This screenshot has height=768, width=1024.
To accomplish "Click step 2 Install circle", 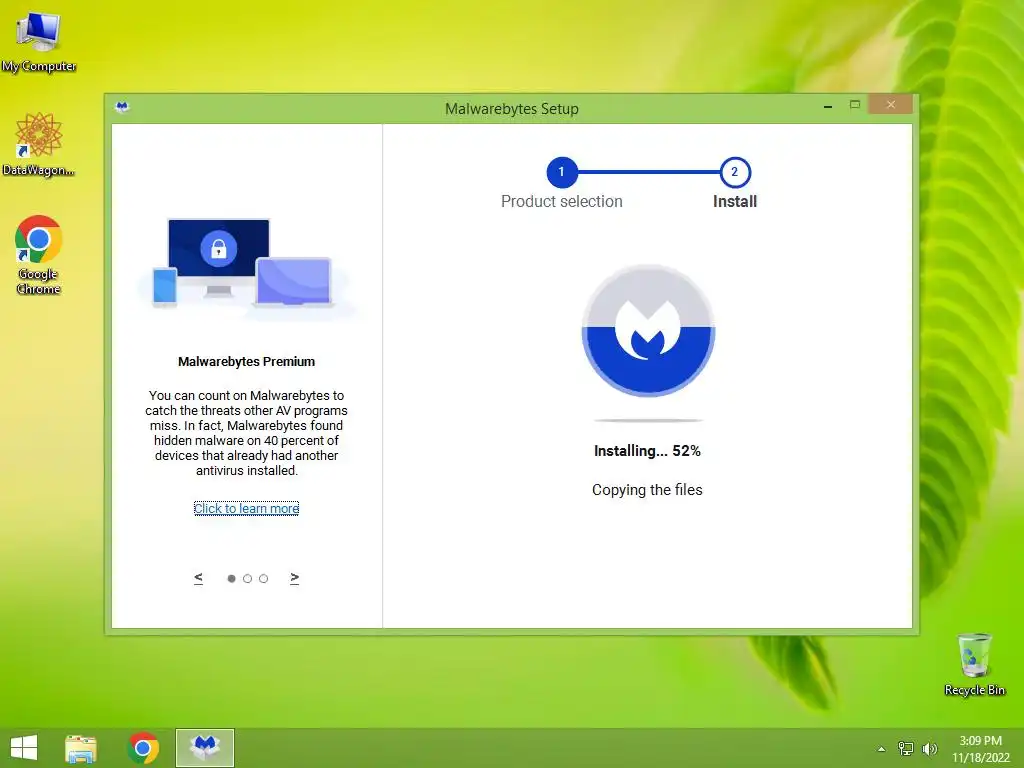I will (735, 172).
